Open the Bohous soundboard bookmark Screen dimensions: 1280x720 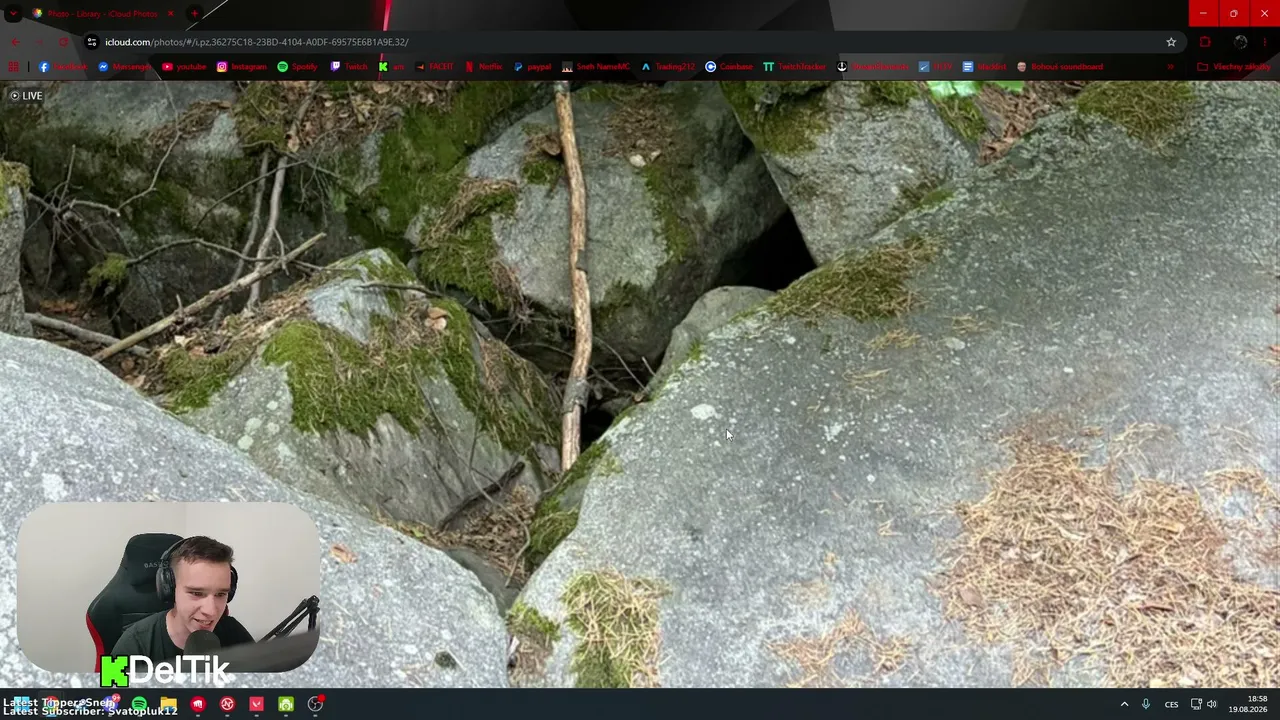pyautogui.click(x=1060, y=67)
